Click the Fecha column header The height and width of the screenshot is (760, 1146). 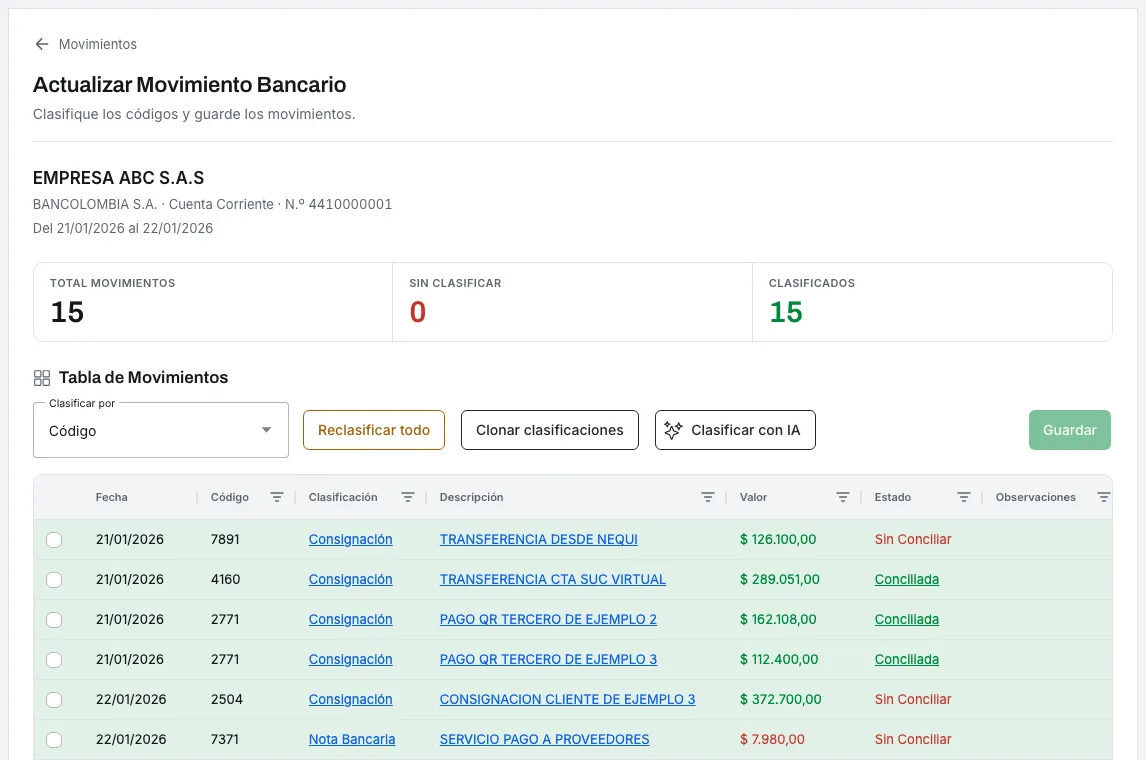pos(112,498)
